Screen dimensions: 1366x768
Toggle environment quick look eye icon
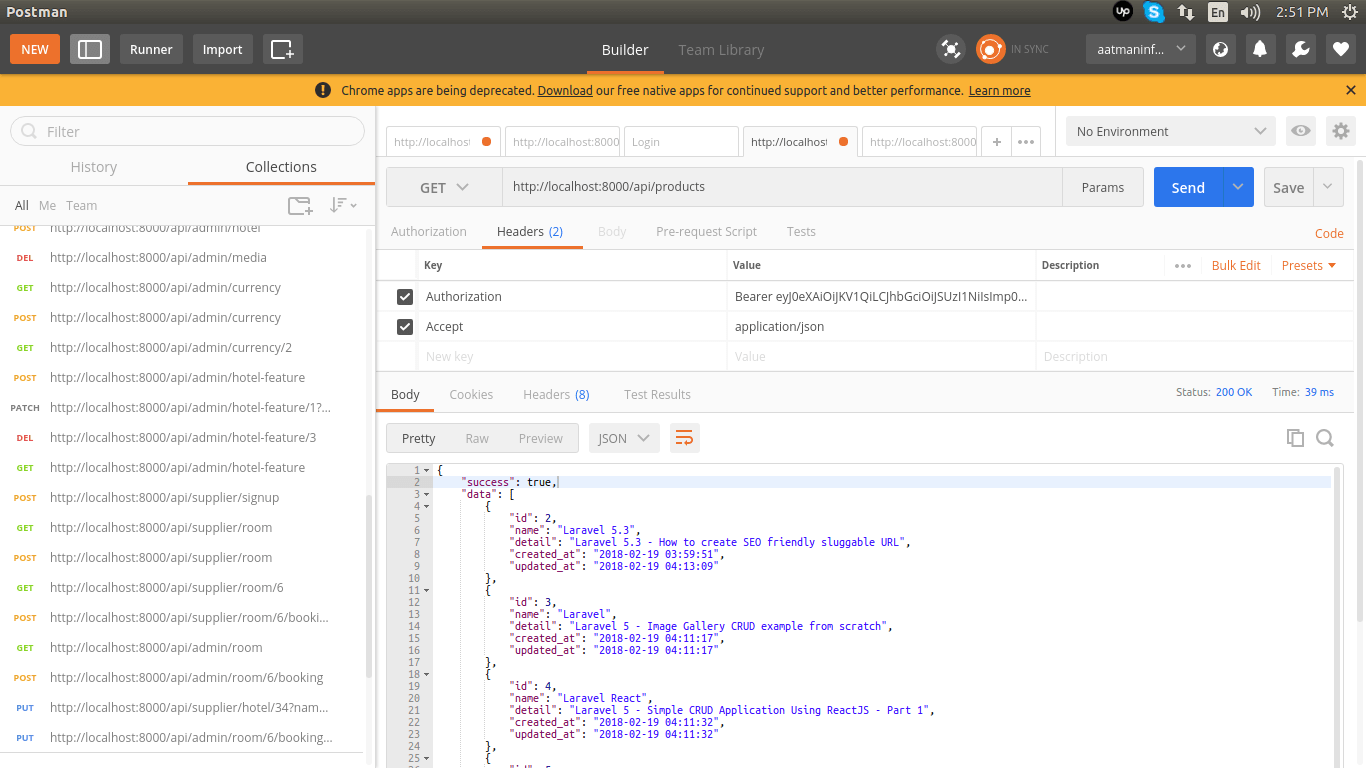[1300, 131]
